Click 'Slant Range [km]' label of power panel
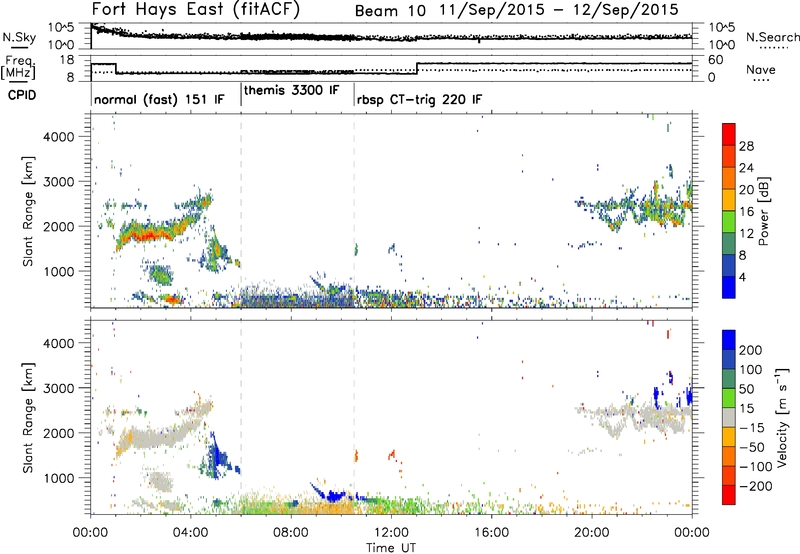 (x=28, y=211)
